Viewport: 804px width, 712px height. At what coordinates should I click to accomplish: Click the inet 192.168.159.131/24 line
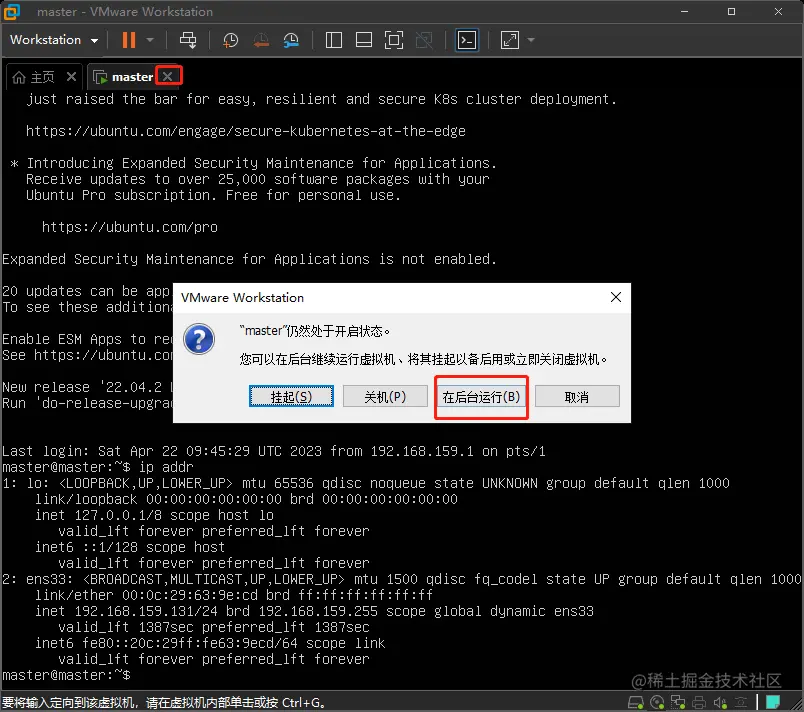[314, 611]
